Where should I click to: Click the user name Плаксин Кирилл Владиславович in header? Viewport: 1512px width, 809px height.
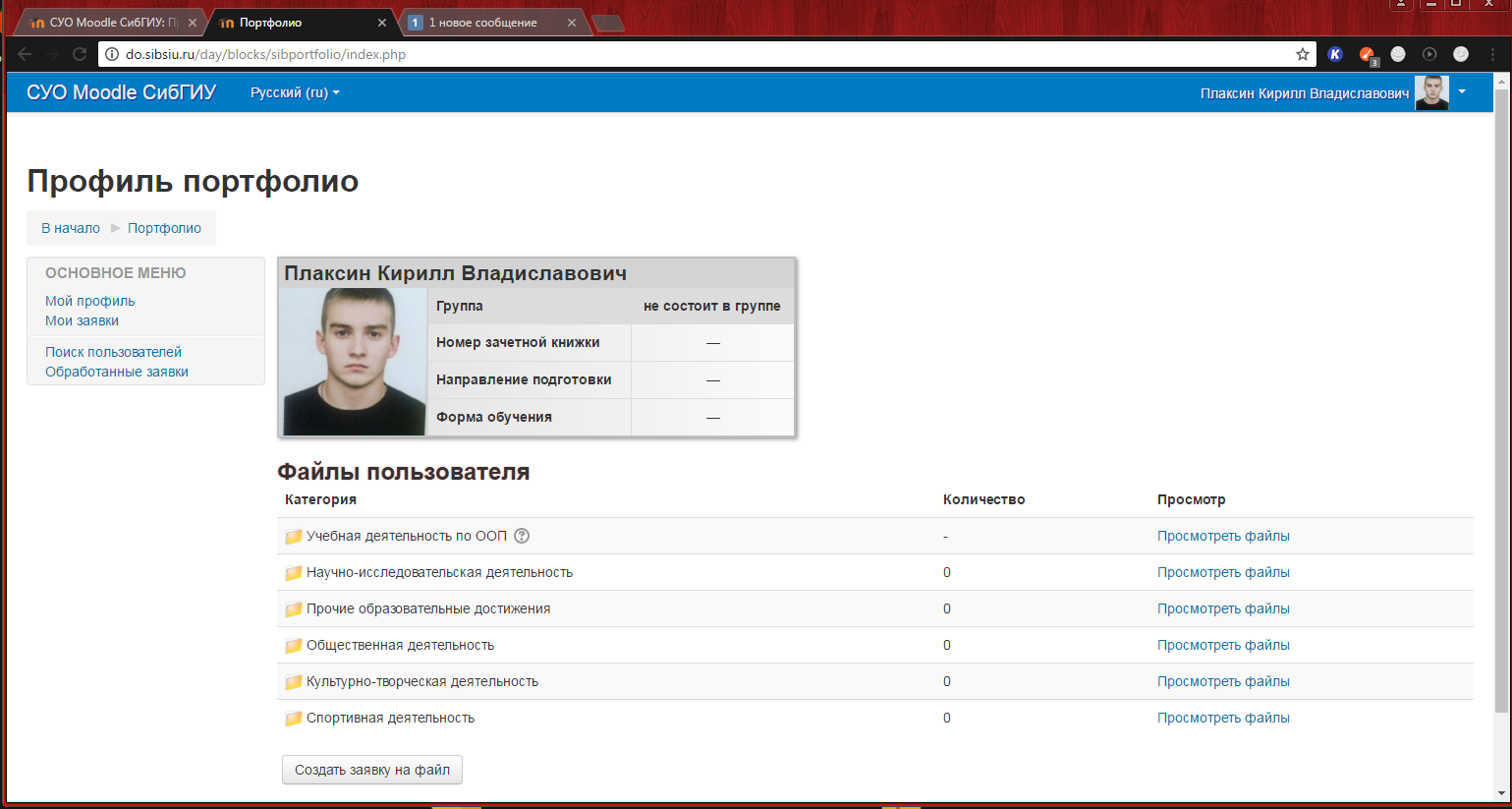click(x=1304, y=93)
